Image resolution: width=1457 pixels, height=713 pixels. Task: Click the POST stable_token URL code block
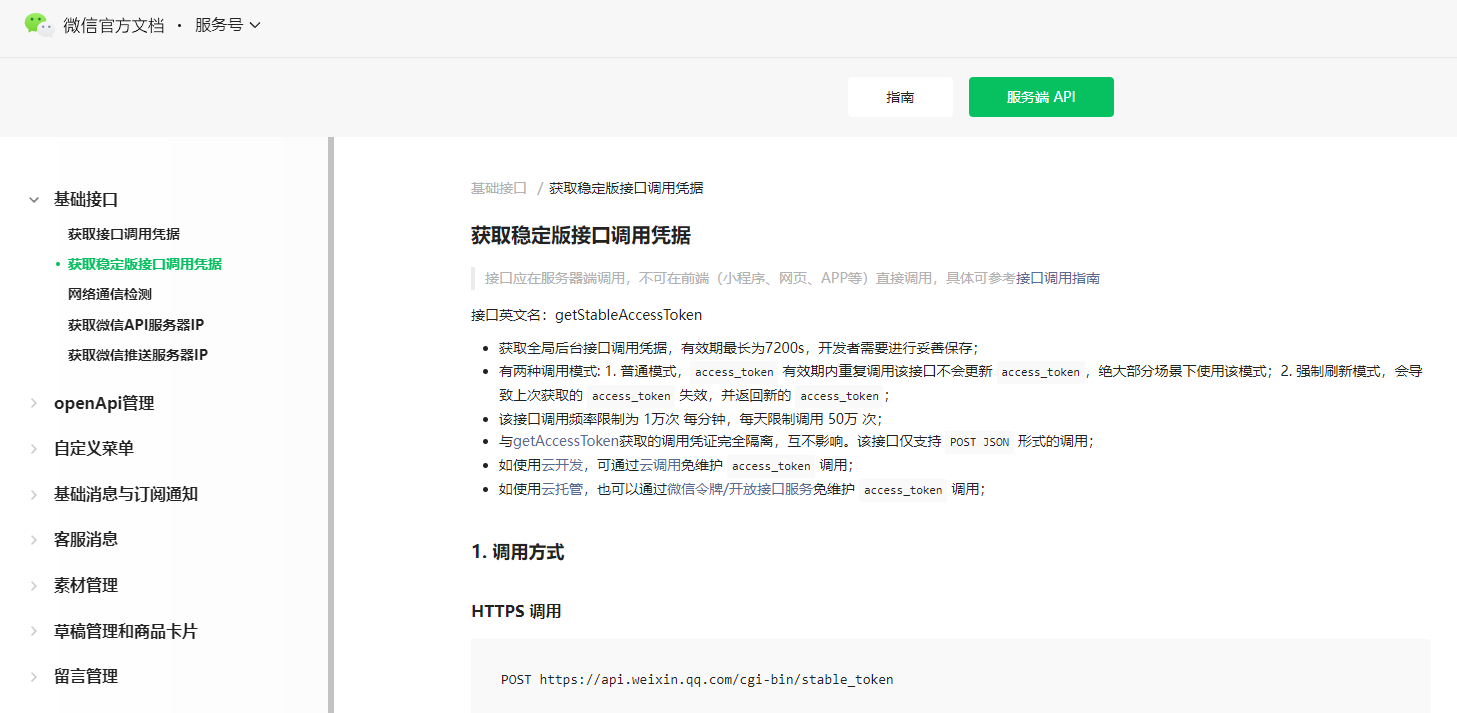point(950,677)
